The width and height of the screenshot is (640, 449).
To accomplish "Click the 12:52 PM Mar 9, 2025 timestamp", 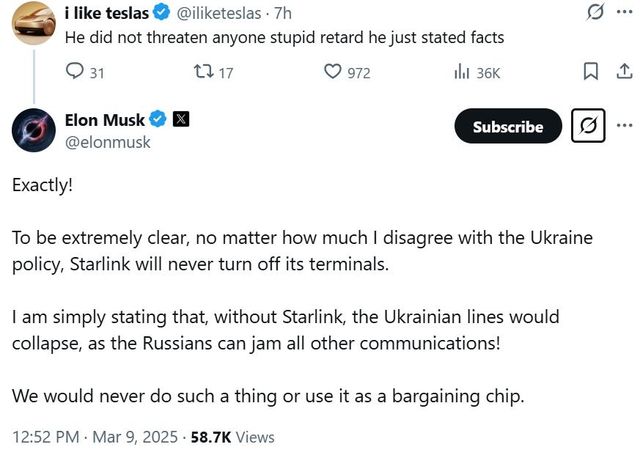I will (93, 437).
